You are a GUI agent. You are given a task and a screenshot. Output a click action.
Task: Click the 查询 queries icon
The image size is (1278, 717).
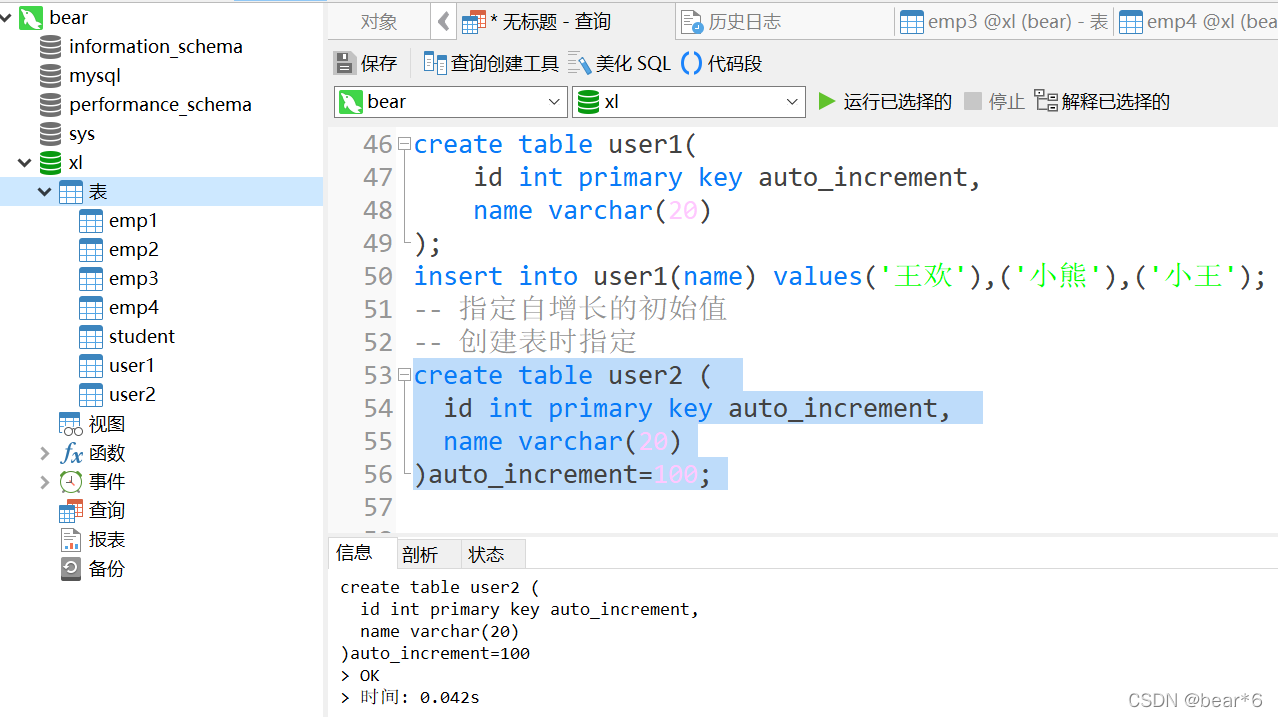71,511
